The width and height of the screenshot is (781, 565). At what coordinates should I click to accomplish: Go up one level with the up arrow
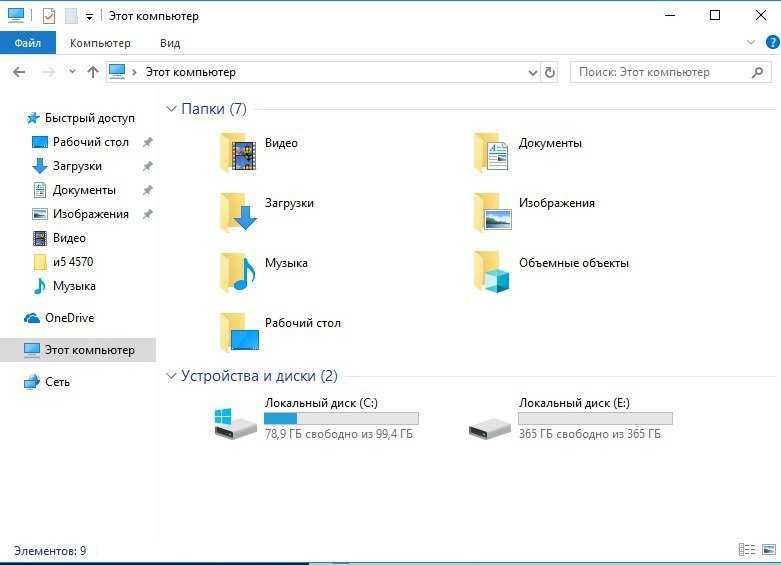(93, 72)
